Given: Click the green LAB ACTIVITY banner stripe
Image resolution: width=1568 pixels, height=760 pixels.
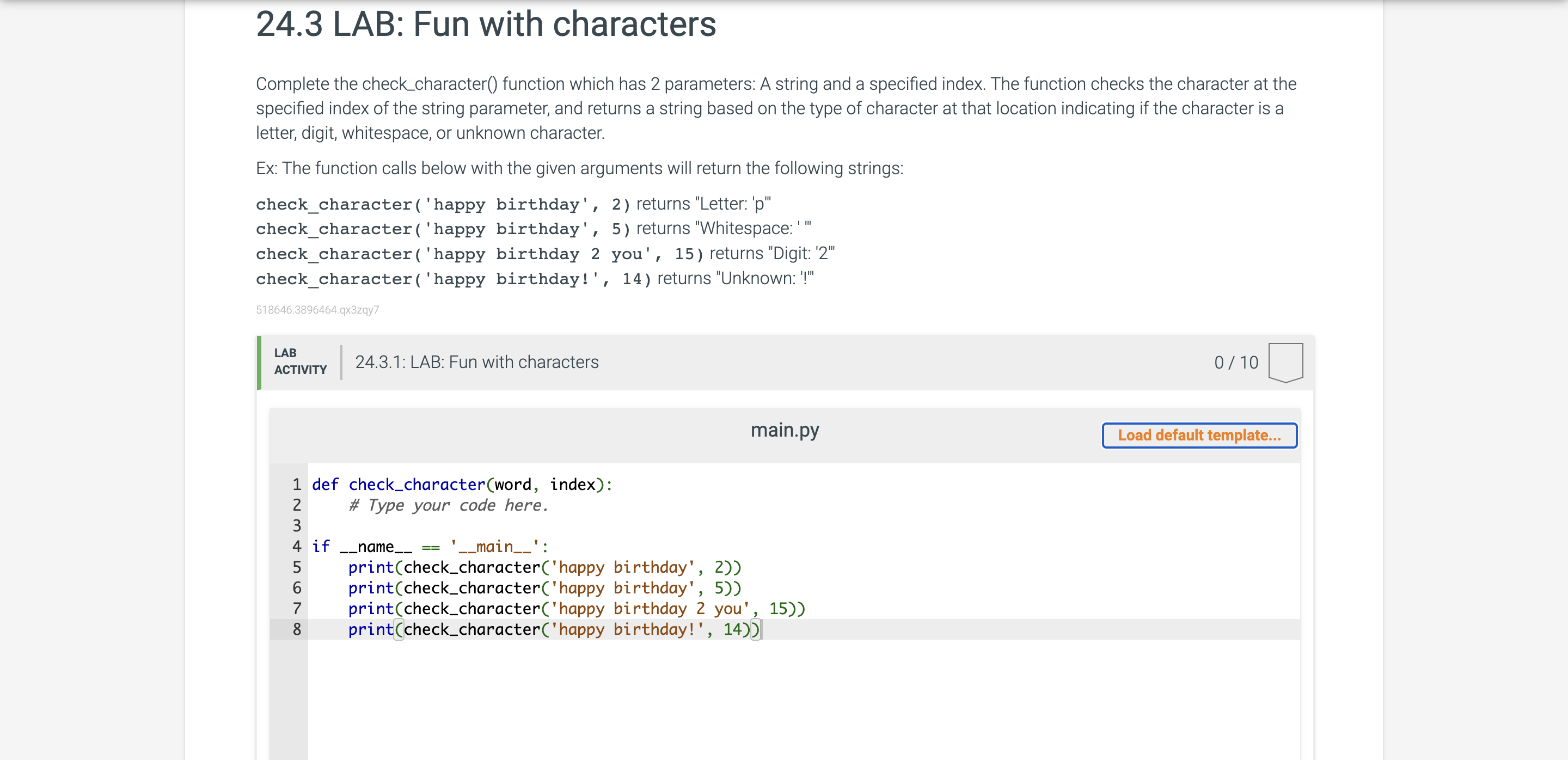Looking at the screenshot, I should (259, 362).
